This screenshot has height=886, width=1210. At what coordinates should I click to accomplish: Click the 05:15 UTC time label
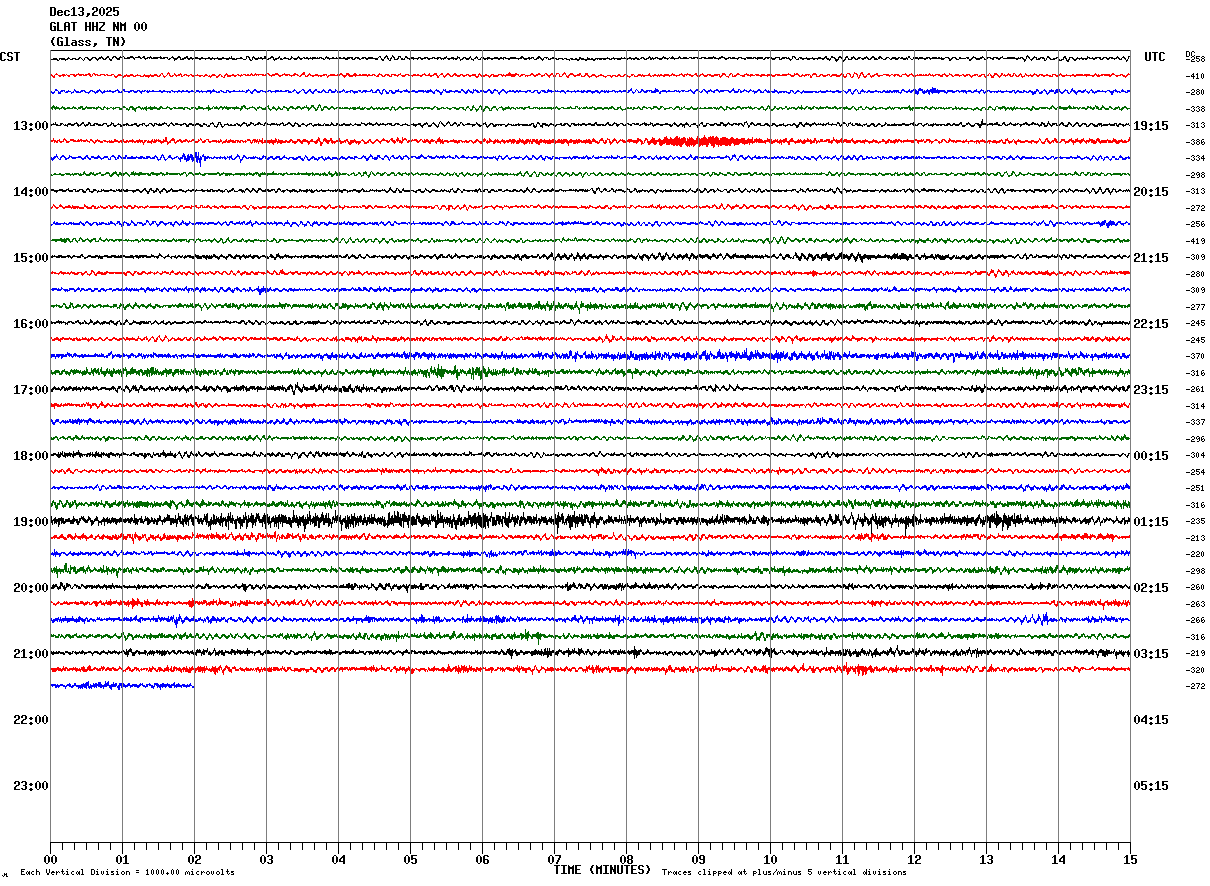[1151, 786]
